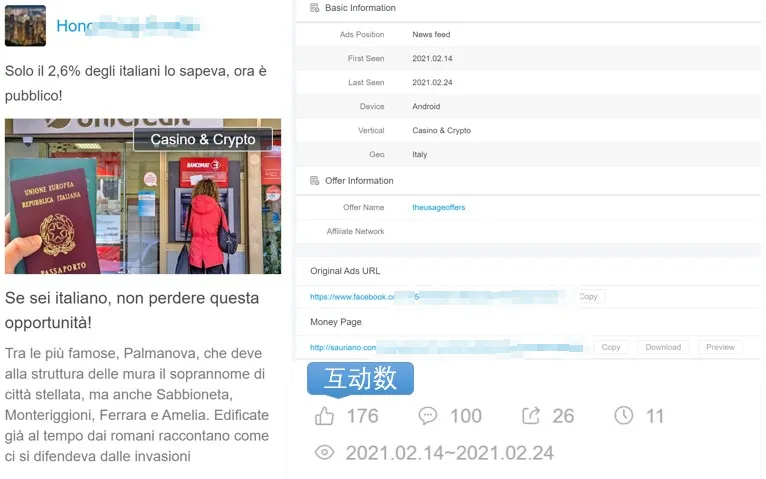This screenshot has height=479, width=766.
Task: Click the 'Affiliate Network' label
Action: pyautogui.click(x=355, y=231)
